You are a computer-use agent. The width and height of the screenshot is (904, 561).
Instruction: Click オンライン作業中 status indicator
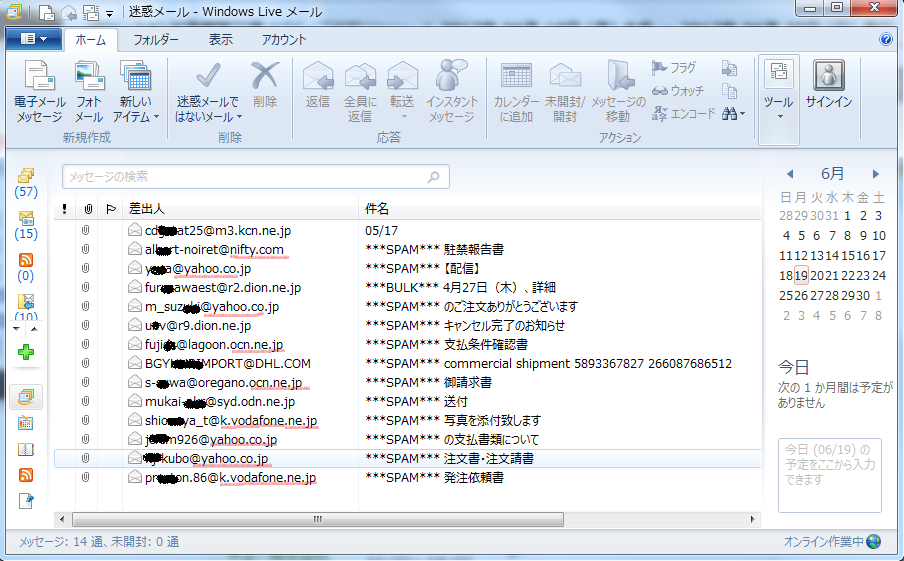click(x=832, y=541)
